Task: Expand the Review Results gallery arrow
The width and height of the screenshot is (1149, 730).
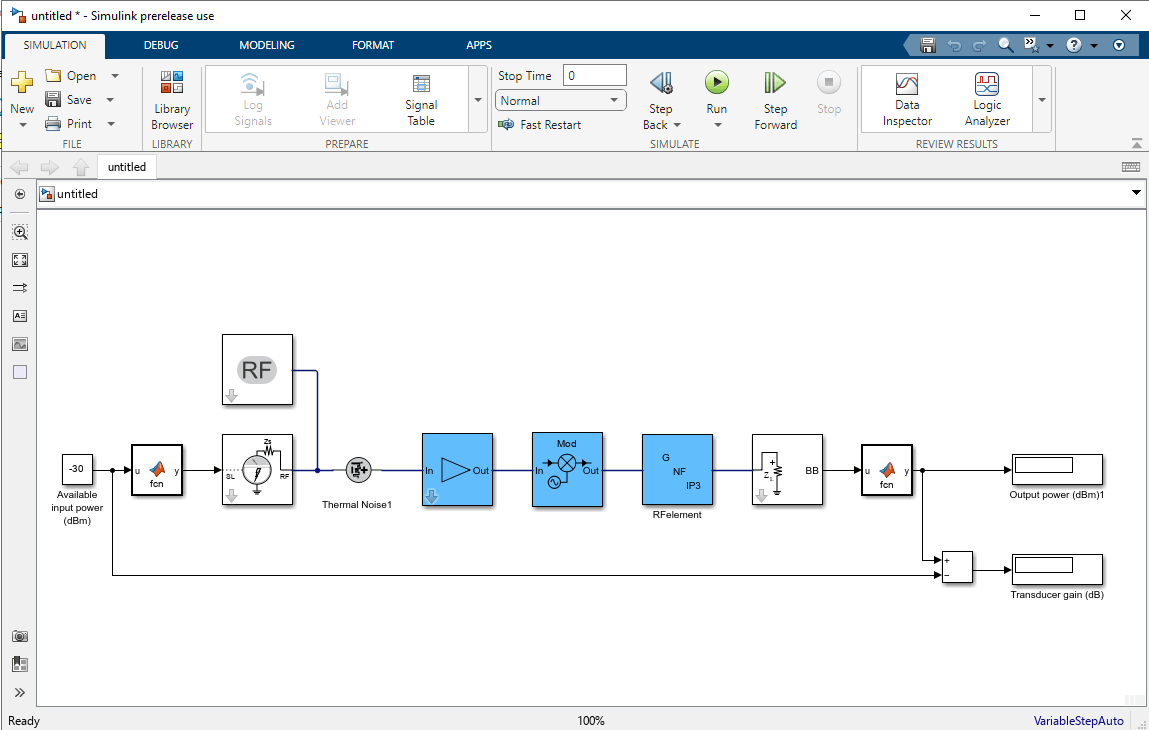Action: tap(1042, 100)
